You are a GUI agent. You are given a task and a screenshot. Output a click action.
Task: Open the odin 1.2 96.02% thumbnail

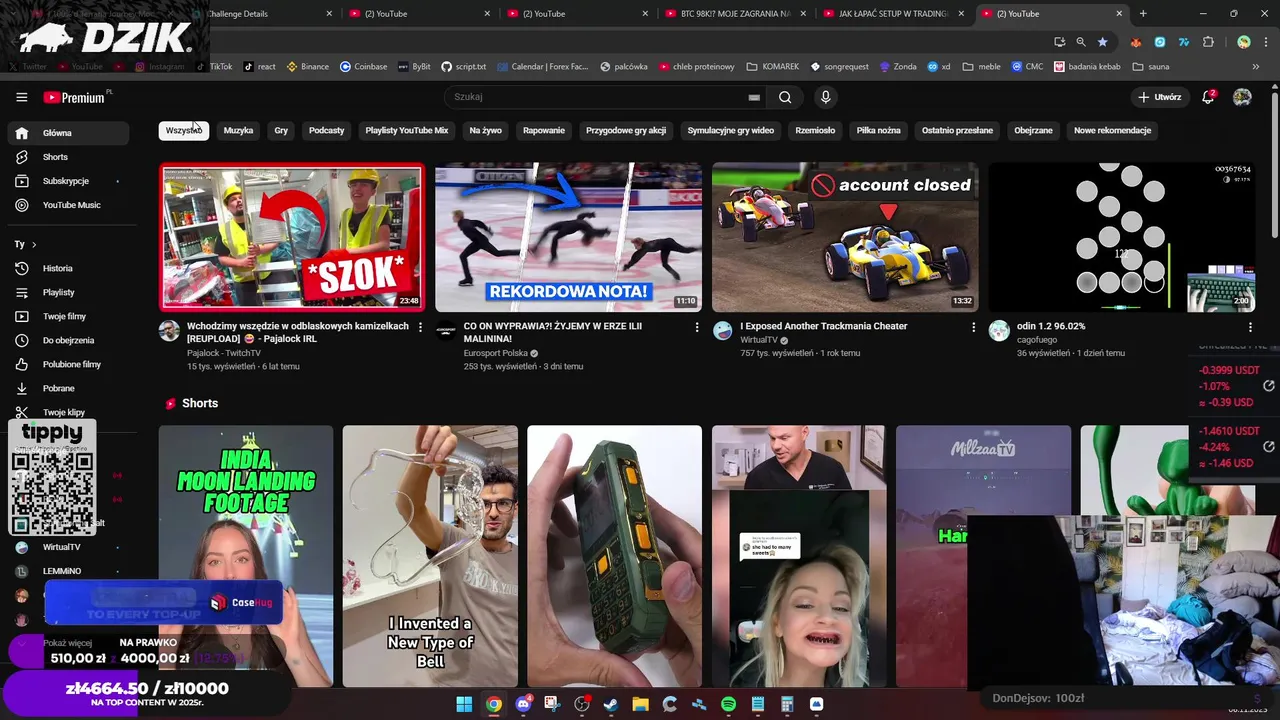(1121, 237)
